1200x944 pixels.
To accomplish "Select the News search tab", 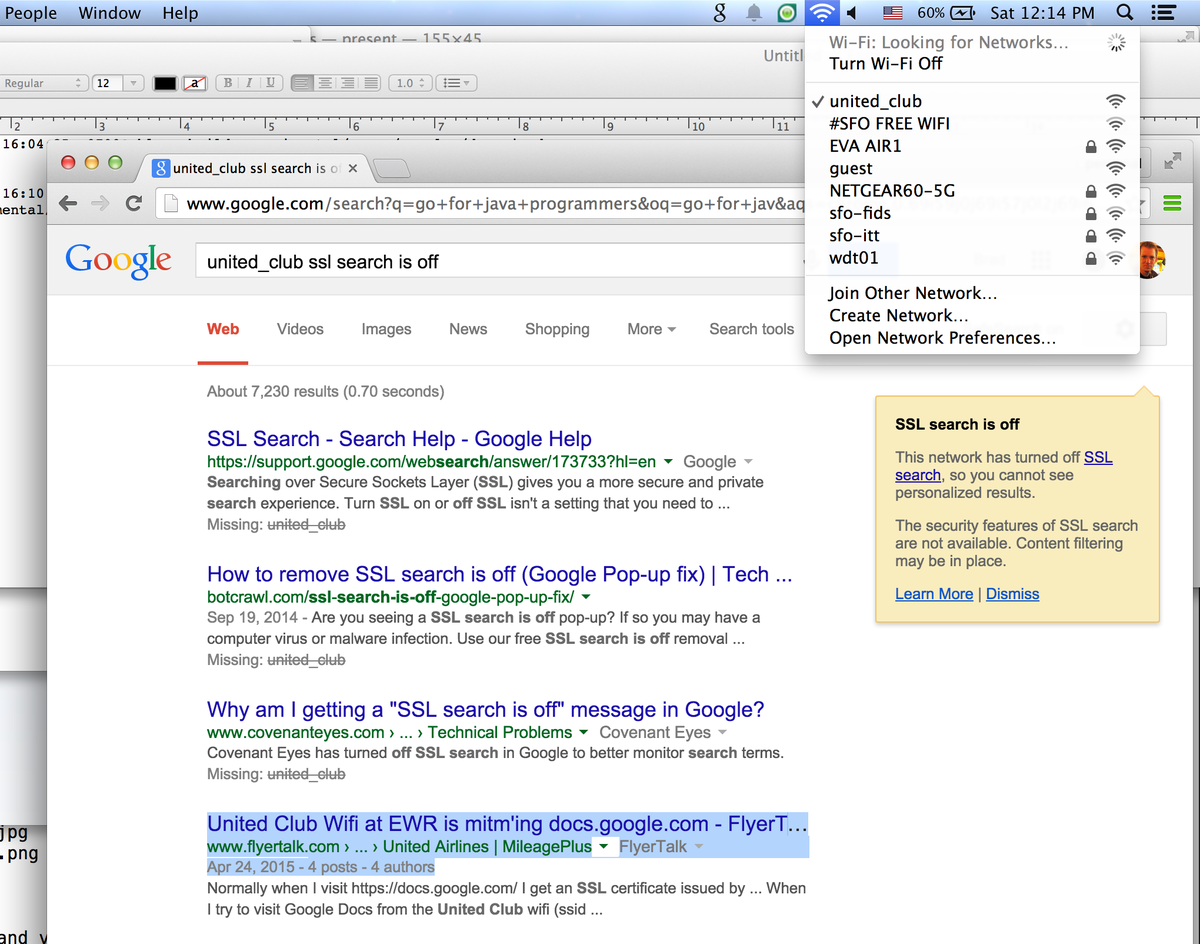I will 468,329.
